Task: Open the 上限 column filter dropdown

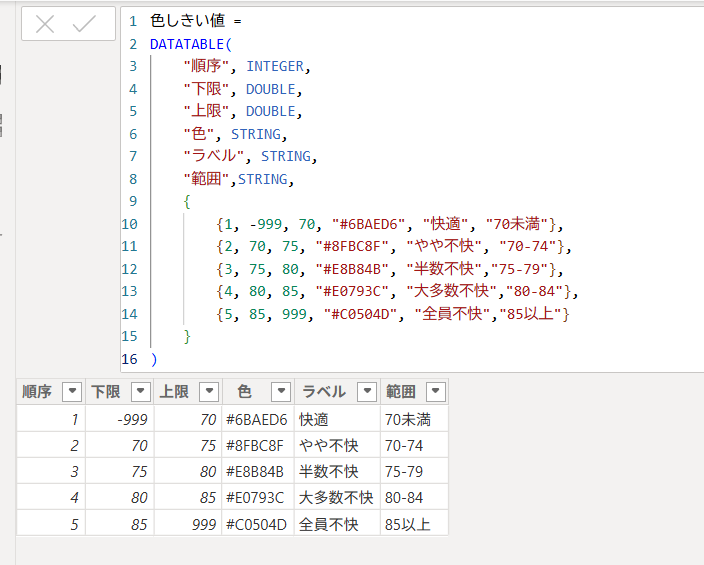Action: pos(209,391)
